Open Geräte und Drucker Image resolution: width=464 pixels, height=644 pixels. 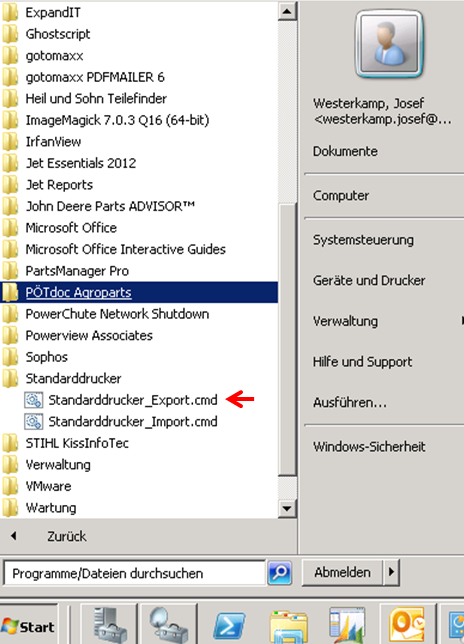[x=369, y=280]
